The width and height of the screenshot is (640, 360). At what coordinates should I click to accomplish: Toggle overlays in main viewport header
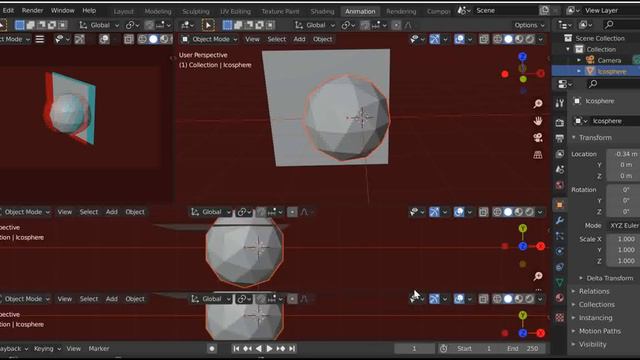tap(459, 39)
